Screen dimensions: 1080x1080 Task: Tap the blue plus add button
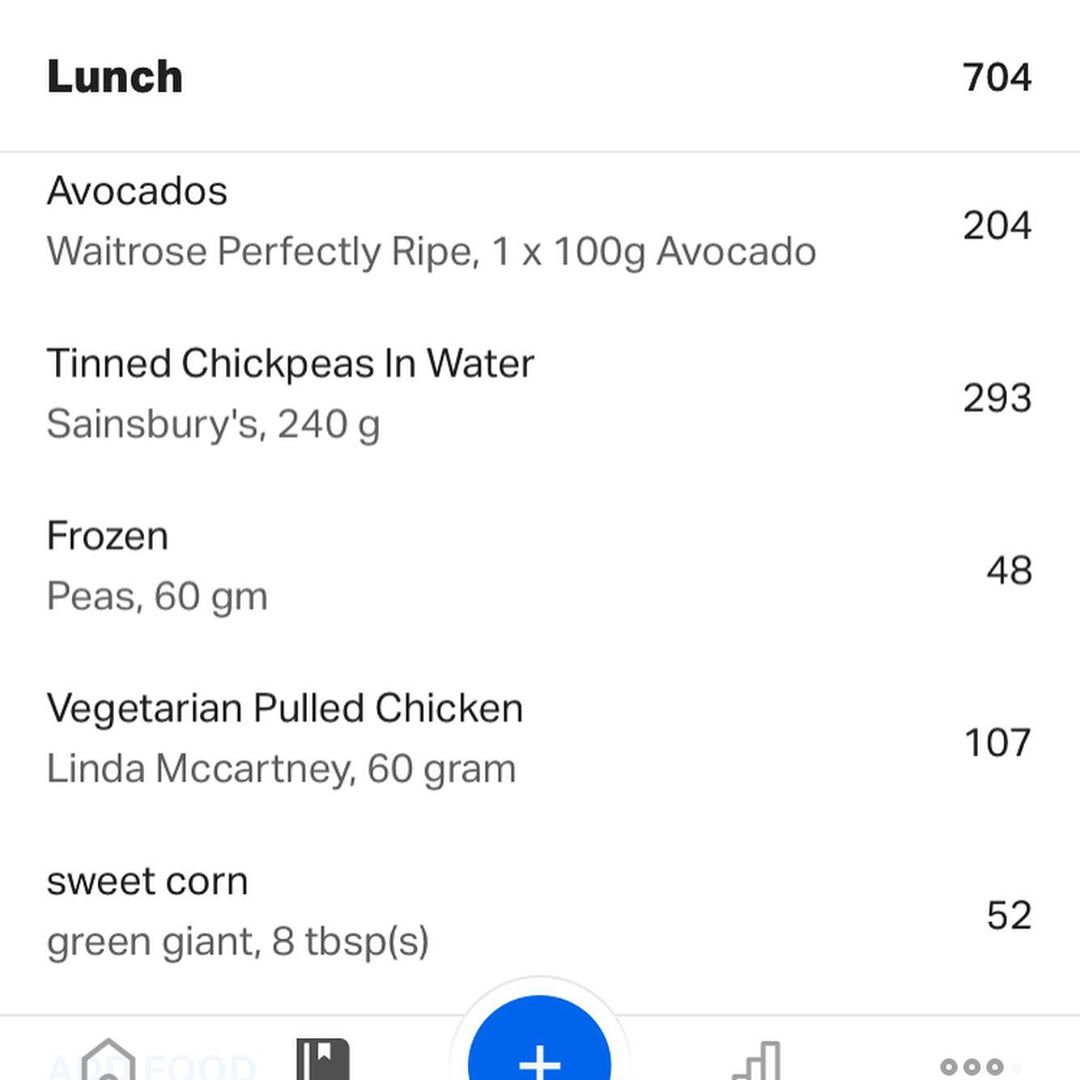(539, 1047)
